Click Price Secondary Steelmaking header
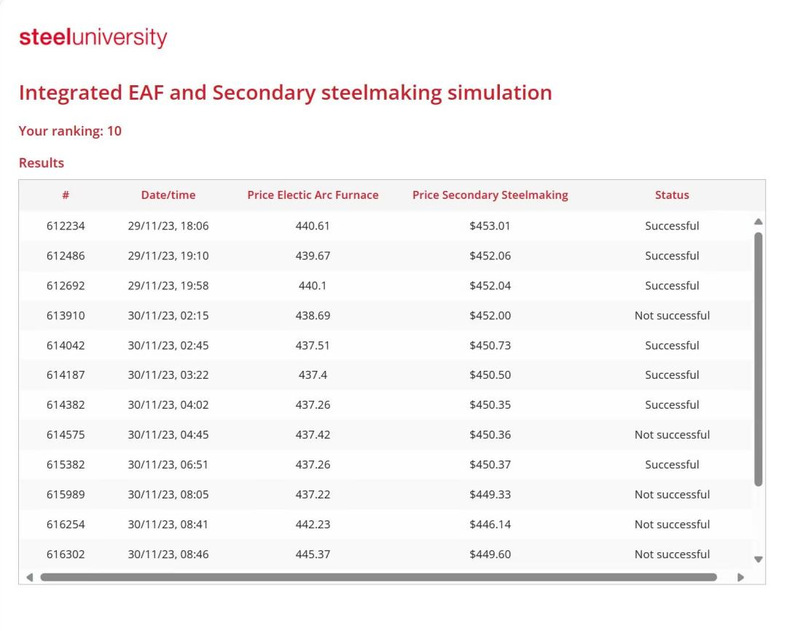Image resolution: width=799 pixels, height=631 pixels. pos(490,195)
